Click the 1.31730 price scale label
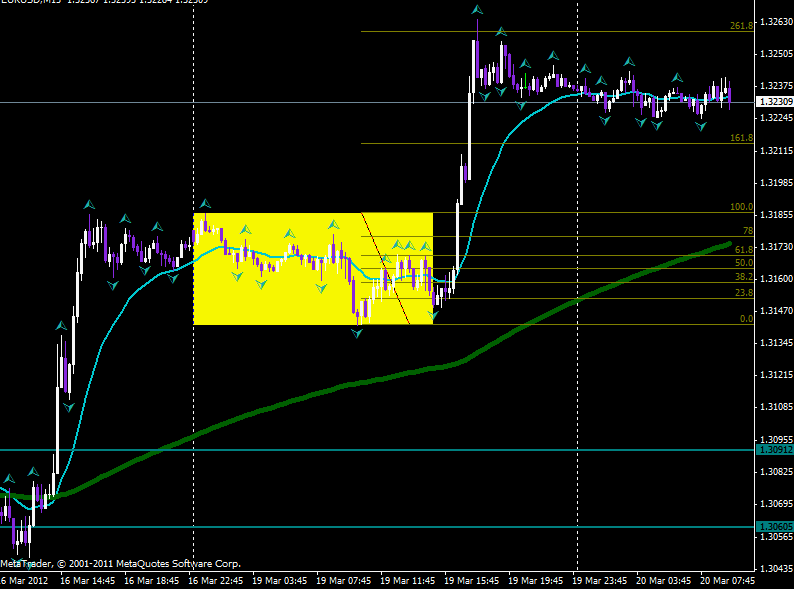This screenshot has width=800, height=600. [777, 246]
